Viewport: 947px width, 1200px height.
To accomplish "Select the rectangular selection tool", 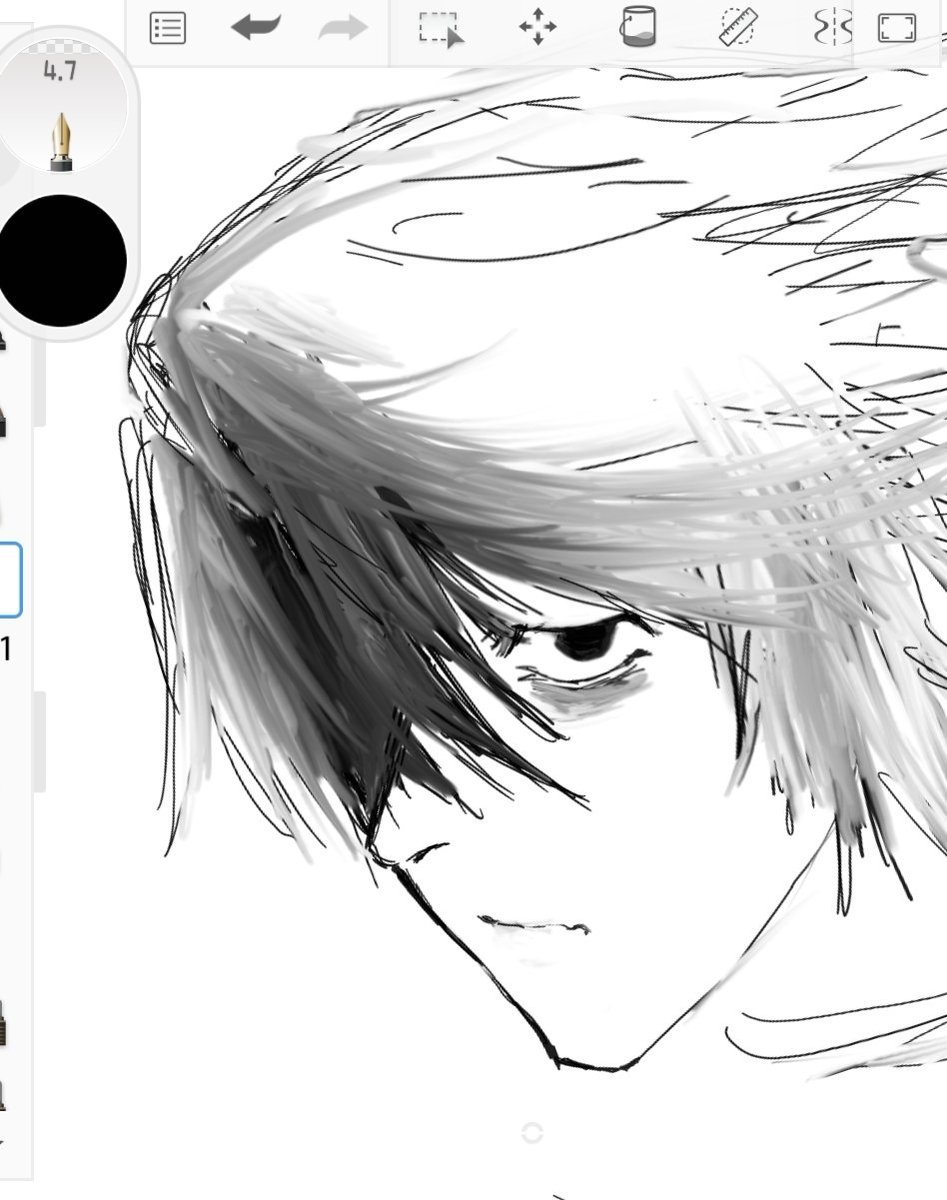I will pyautogui.click(x=441, y=28).
